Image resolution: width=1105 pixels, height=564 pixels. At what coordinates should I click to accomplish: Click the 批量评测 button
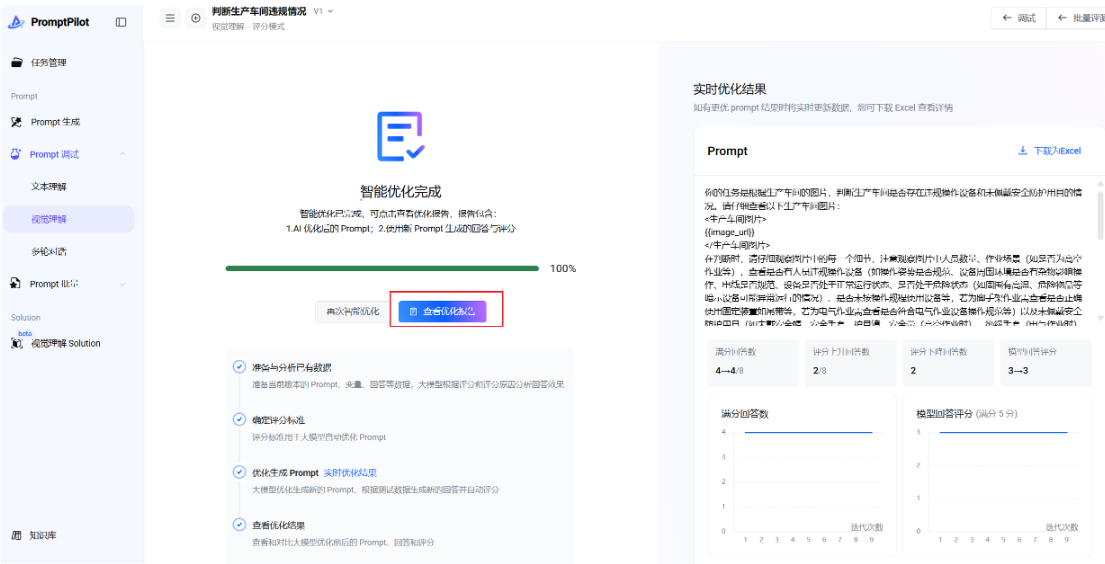coord(1076,18)
